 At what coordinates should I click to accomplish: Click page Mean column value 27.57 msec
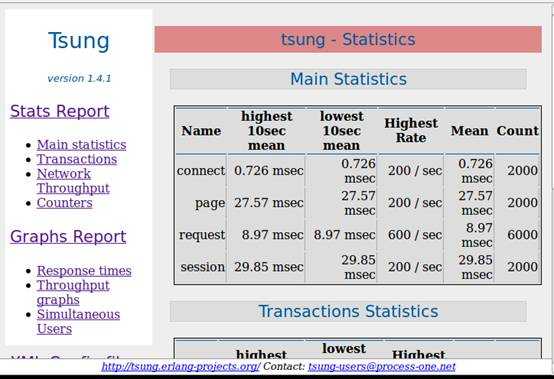476,203
